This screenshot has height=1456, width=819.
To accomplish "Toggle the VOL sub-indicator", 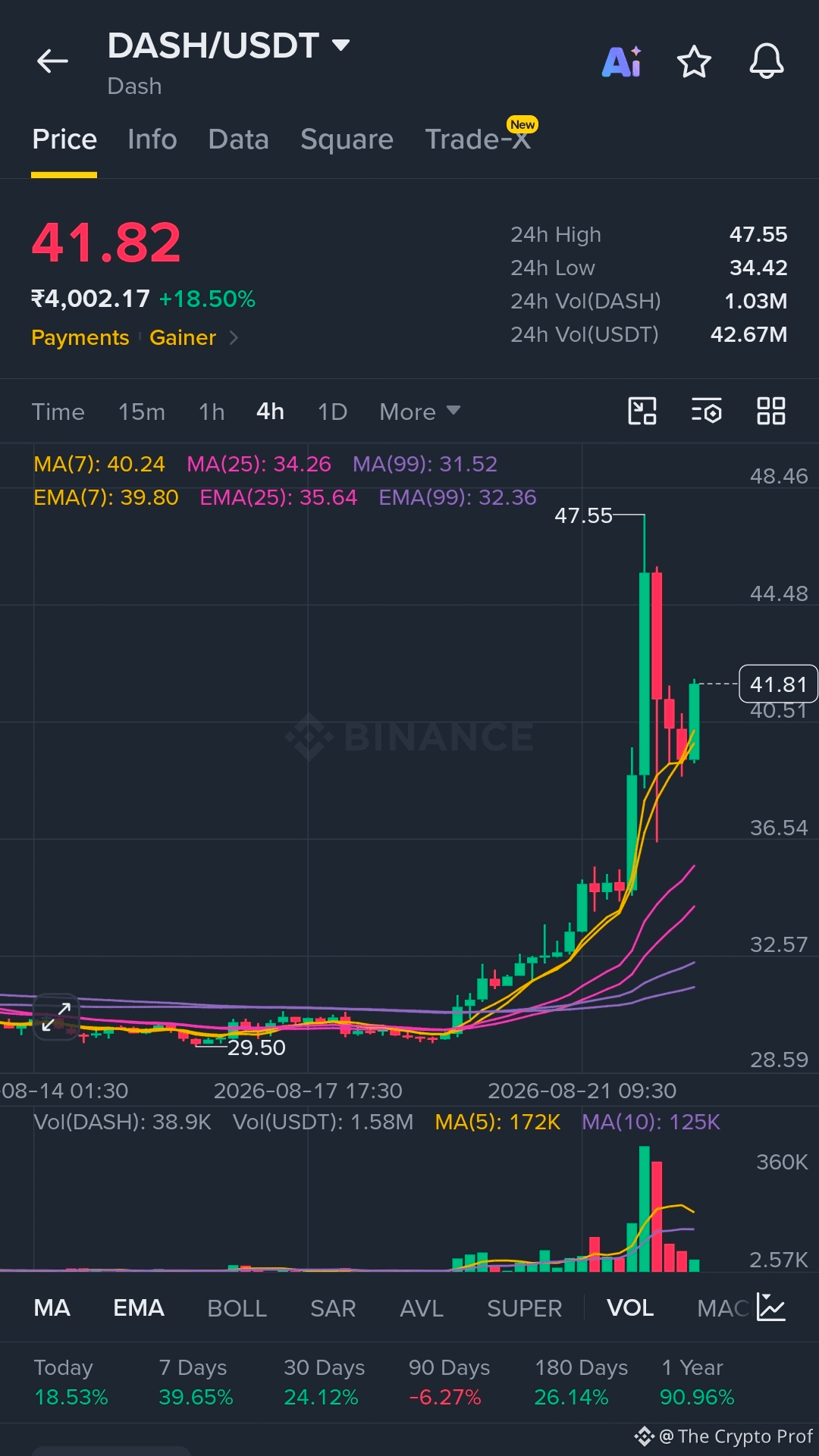I will (x=630, y=1308).
